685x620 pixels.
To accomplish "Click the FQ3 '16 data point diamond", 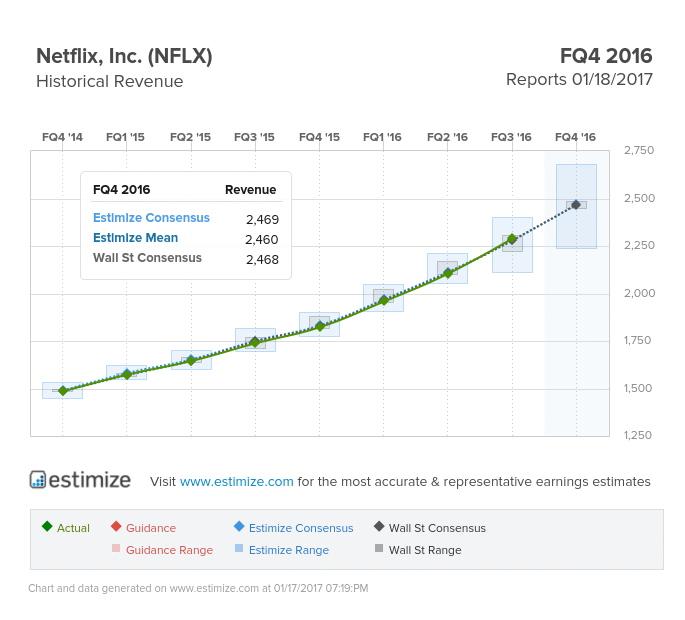I will [512, 239].
